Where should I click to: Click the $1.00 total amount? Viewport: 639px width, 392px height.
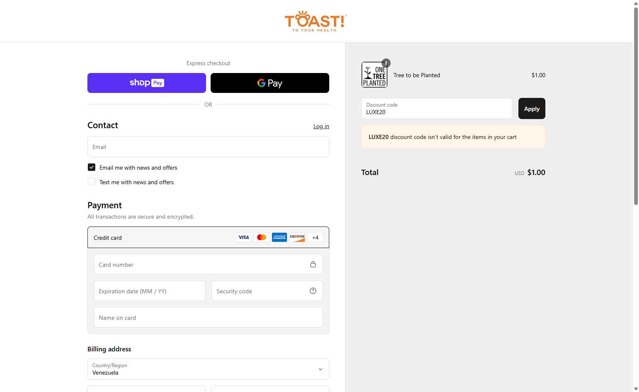[x=536, y=172]
